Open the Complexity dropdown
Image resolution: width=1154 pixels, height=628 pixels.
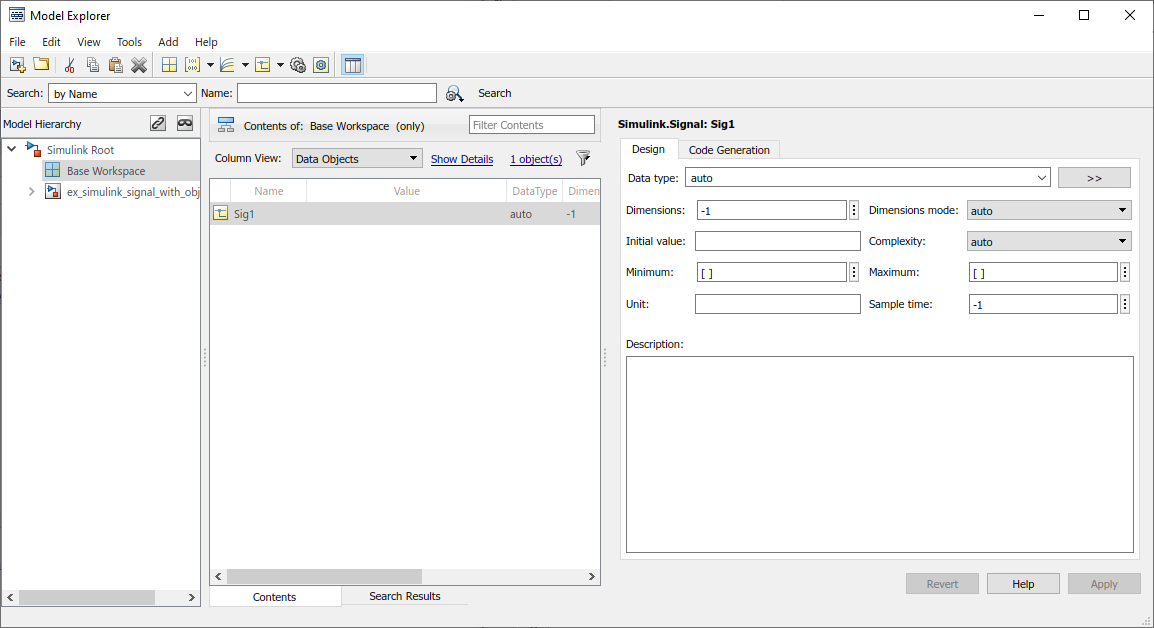[x=1049, y=242]
